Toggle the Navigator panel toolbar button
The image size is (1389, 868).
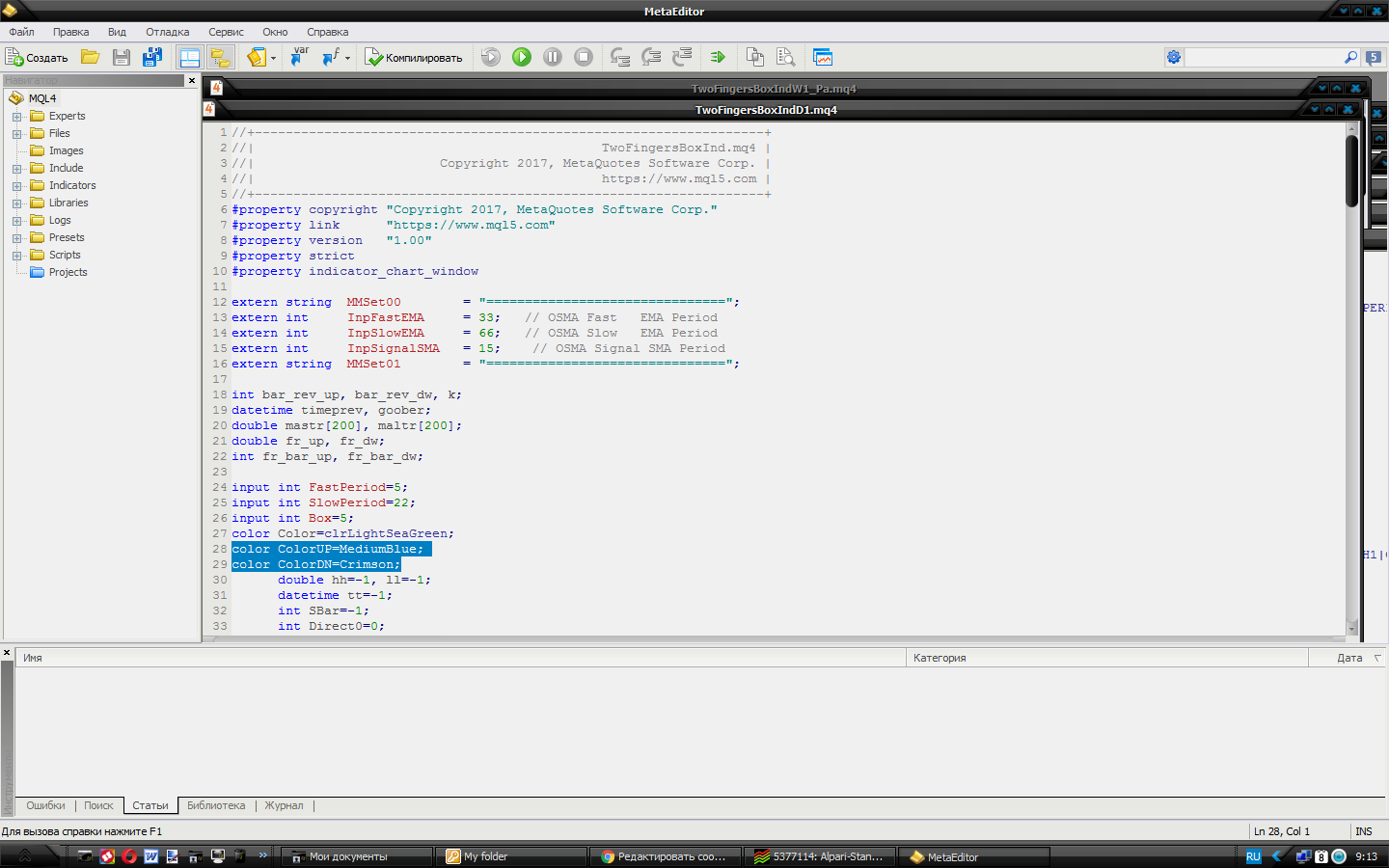pos(190,58)
